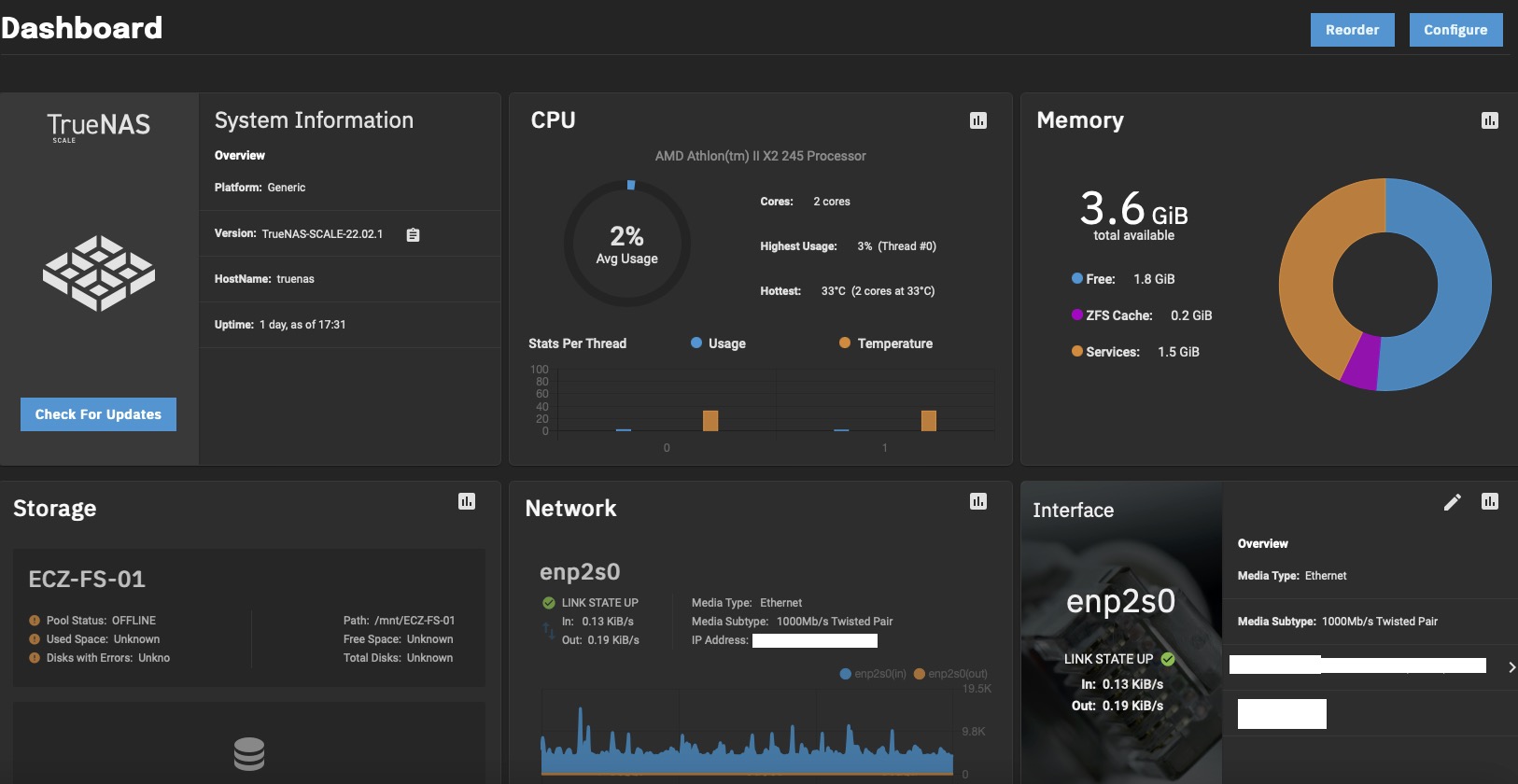
Task: Open Network reports chart icon
Action: 978,501
